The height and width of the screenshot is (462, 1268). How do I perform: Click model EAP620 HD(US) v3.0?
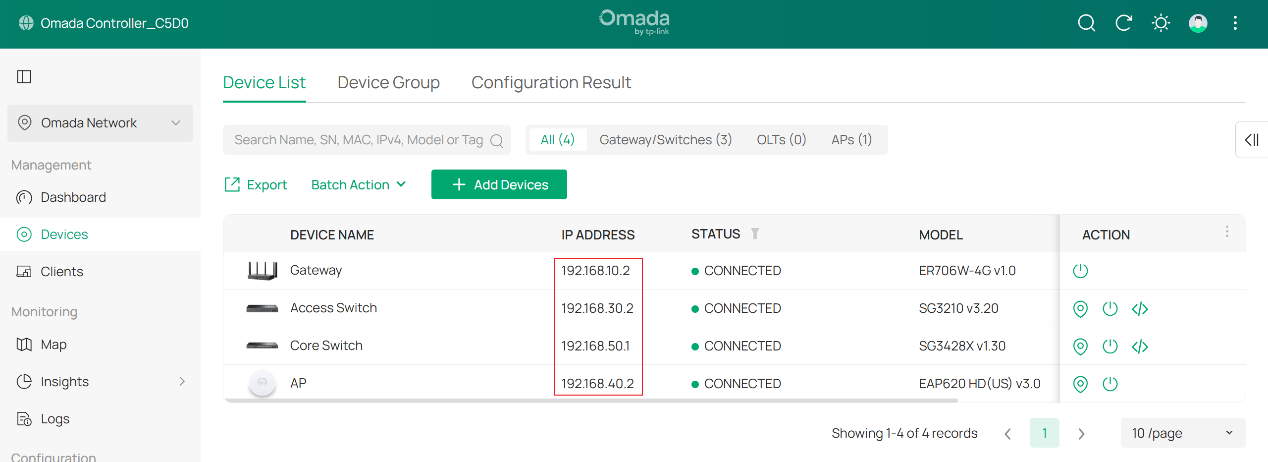980,383
